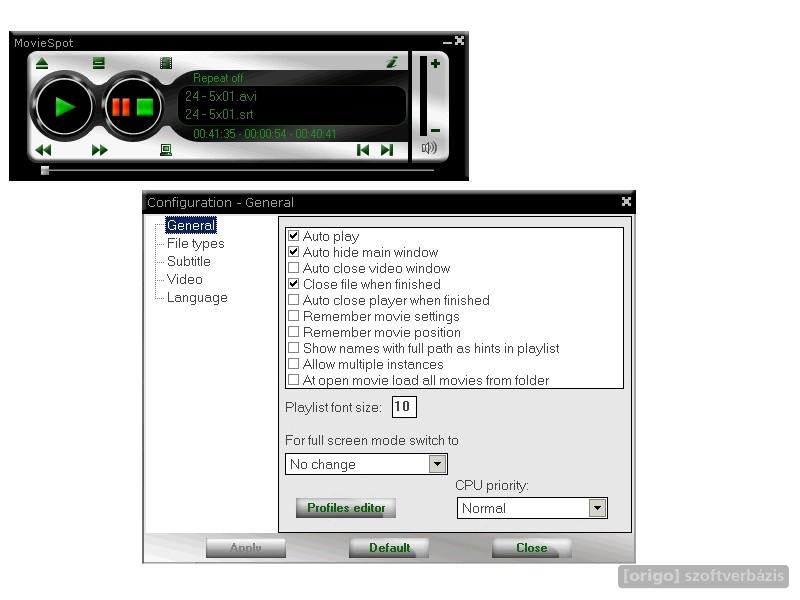The height and width of the screenshot is (600, 800).
Task: Minimize the MovieSpot player window
Action: click(x=447, y=43)
